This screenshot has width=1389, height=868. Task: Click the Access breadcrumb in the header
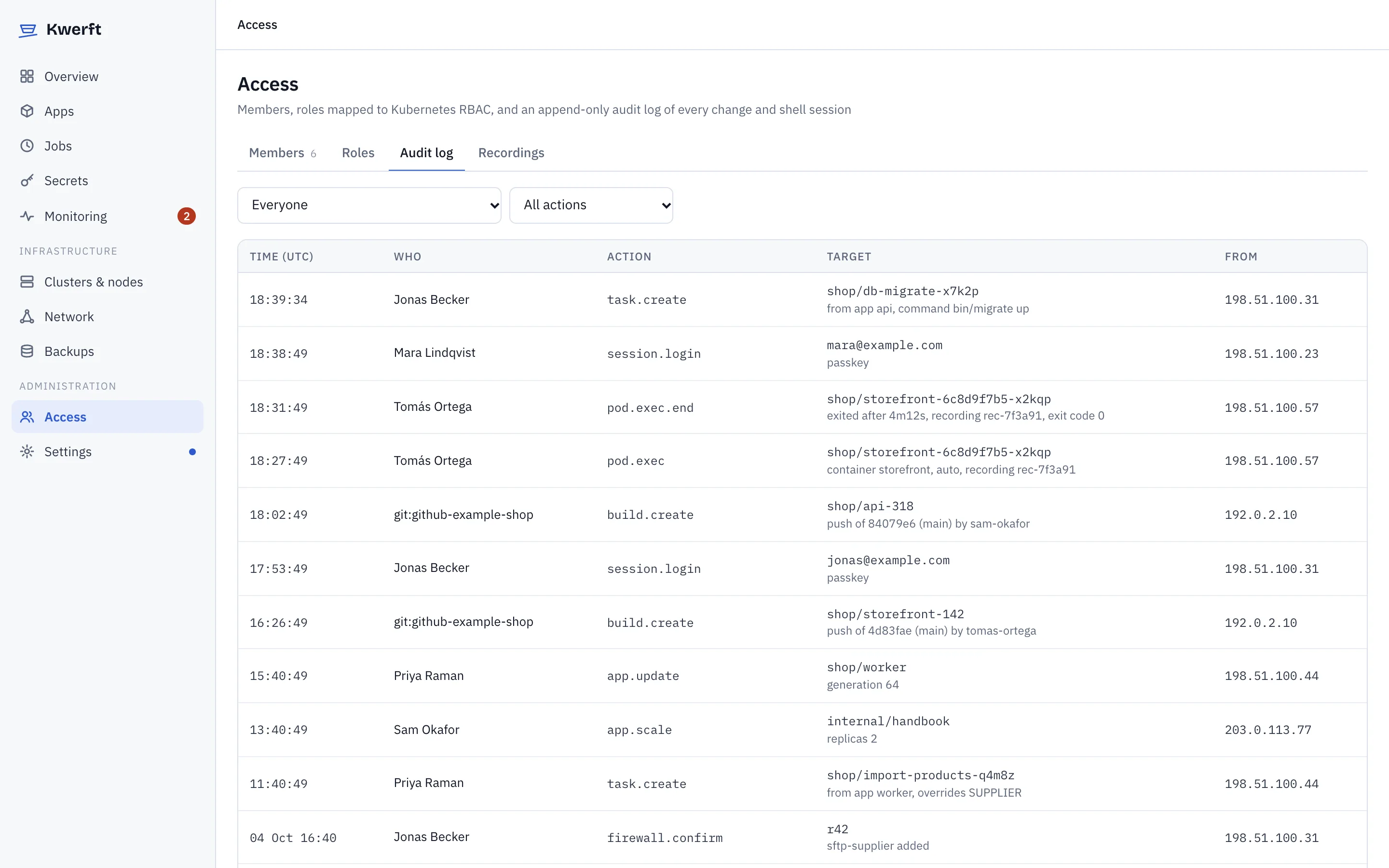coord(257,25)
